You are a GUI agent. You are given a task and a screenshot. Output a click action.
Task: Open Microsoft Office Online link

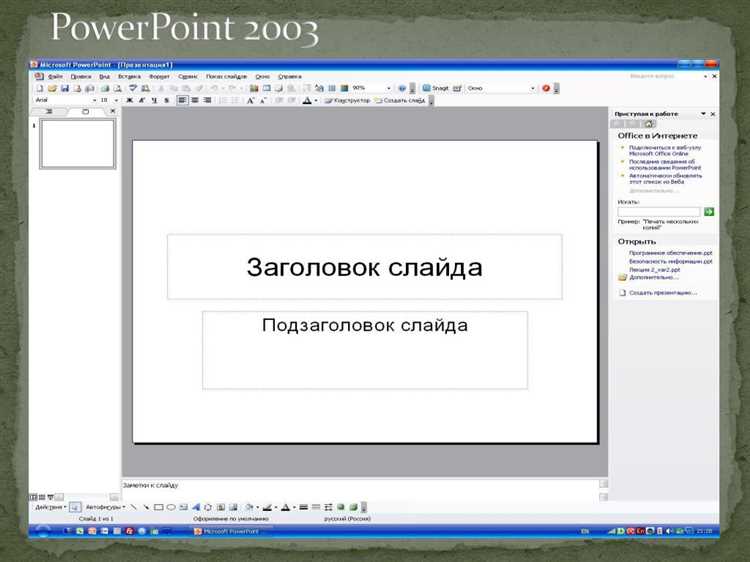tap(665, 151)
